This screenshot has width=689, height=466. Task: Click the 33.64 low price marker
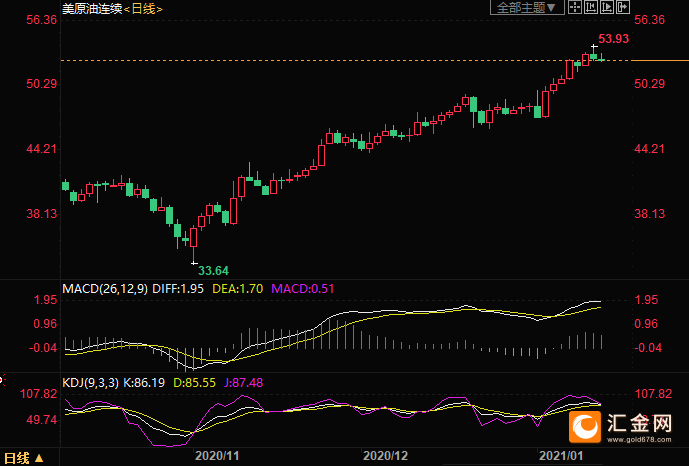pyautogui.click(x=214, y=271)
